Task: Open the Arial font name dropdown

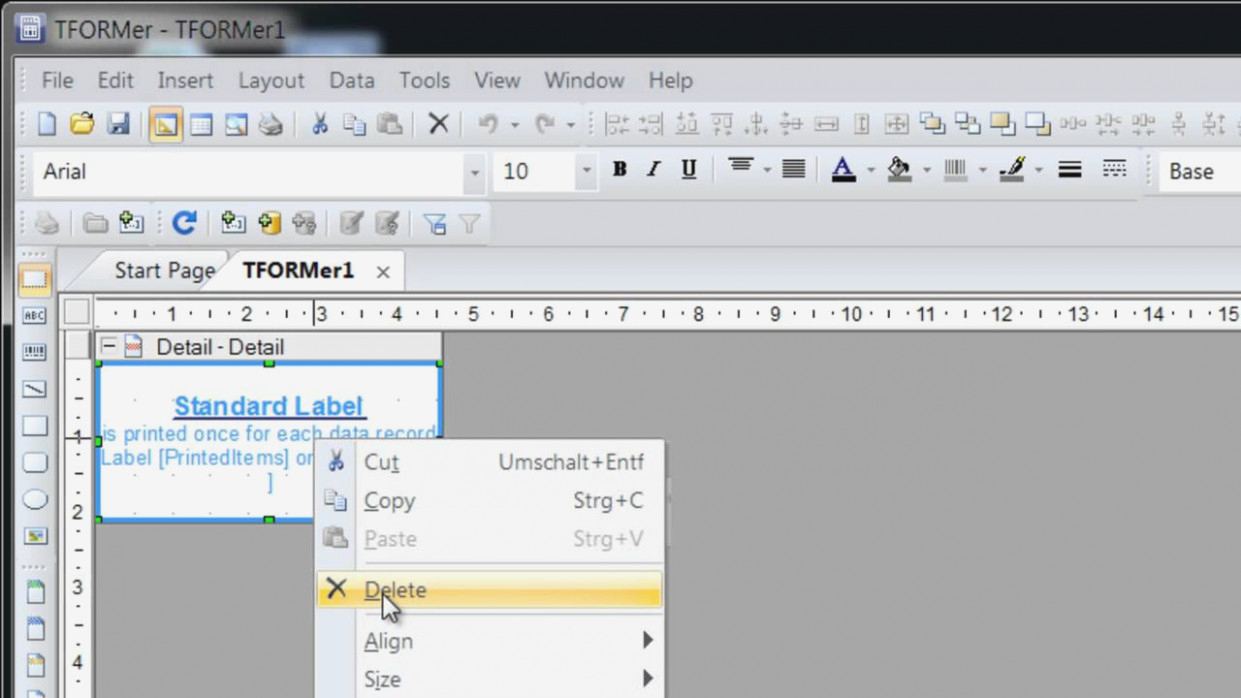Action: (x=475, y=172)
